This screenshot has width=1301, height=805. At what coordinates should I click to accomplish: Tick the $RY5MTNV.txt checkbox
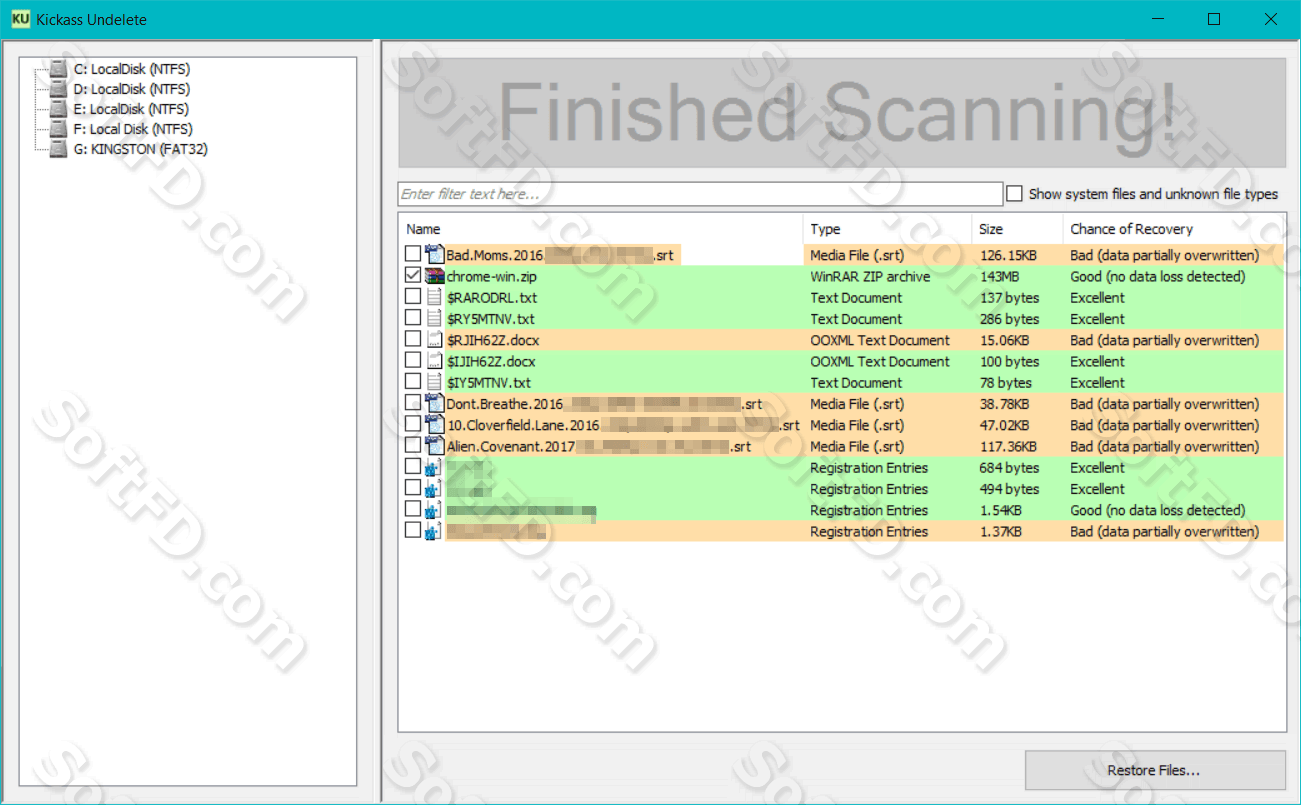coord(413,319)
